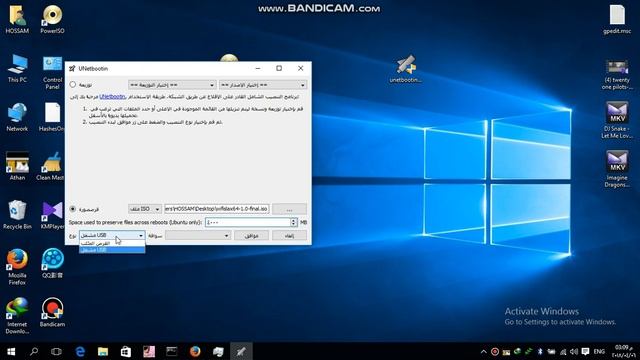Click the persistence space spinner arrows
Screen dimensions: 640x360
[293, 222]
